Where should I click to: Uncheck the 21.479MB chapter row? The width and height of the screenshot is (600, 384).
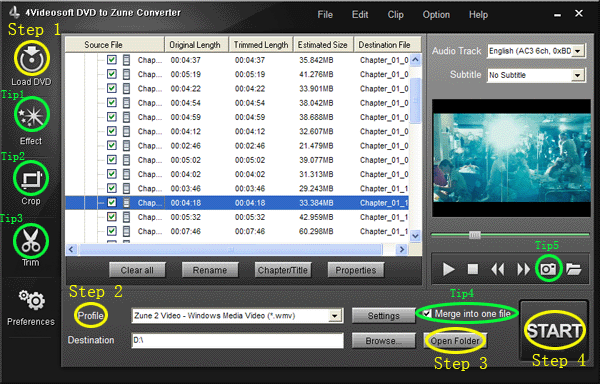112,145
